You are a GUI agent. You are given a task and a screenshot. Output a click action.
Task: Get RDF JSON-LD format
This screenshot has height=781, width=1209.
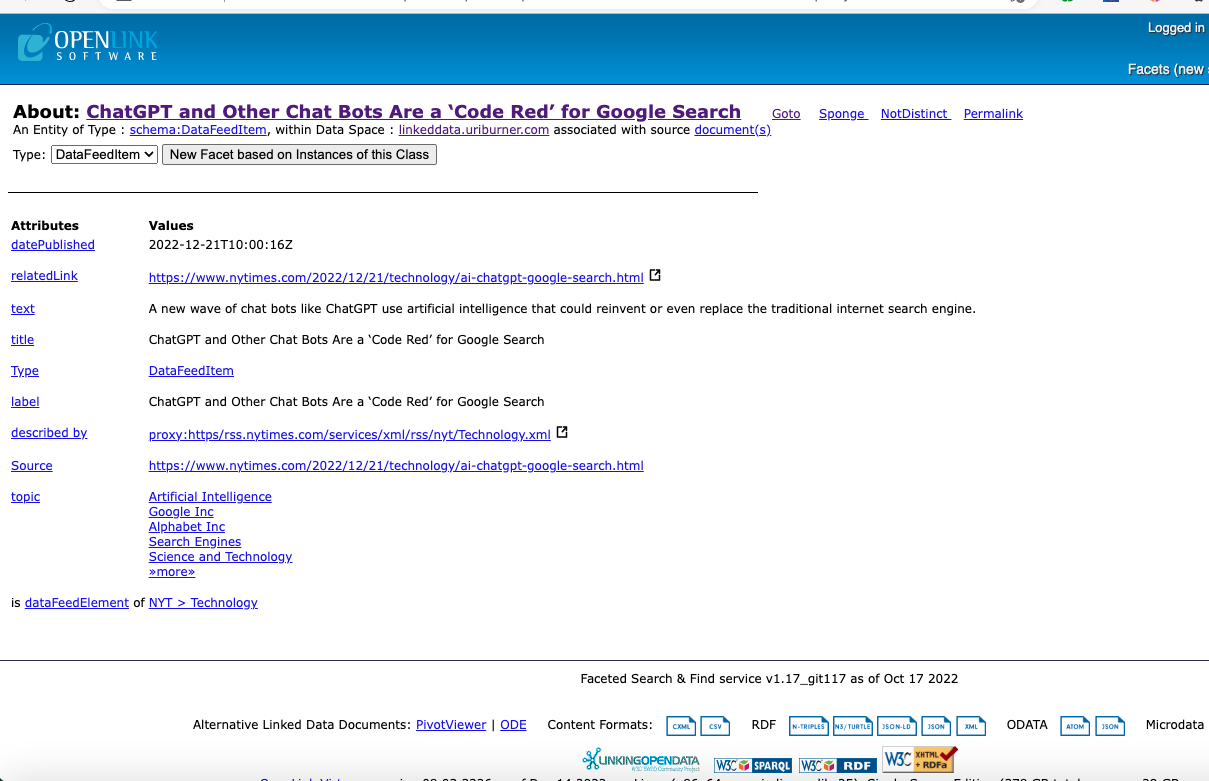tap(897, 726)
